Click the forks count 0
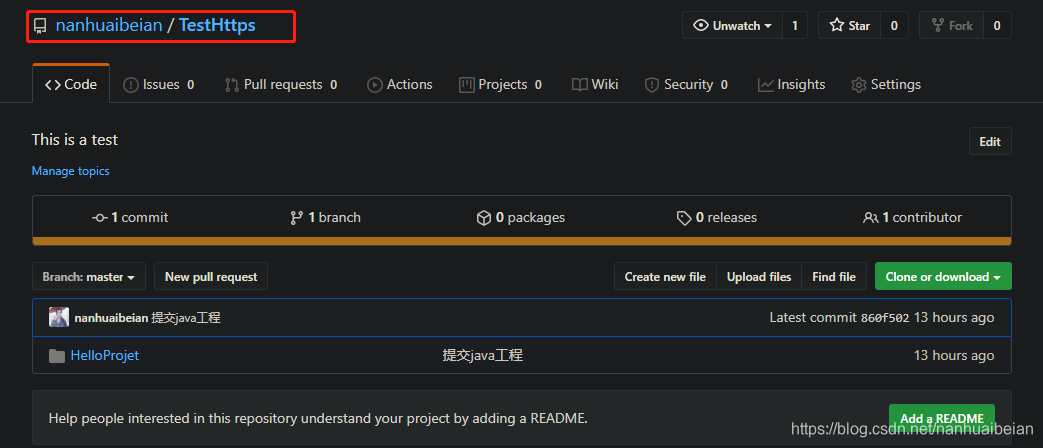The image size is (1043, 448). coord(996,25)
